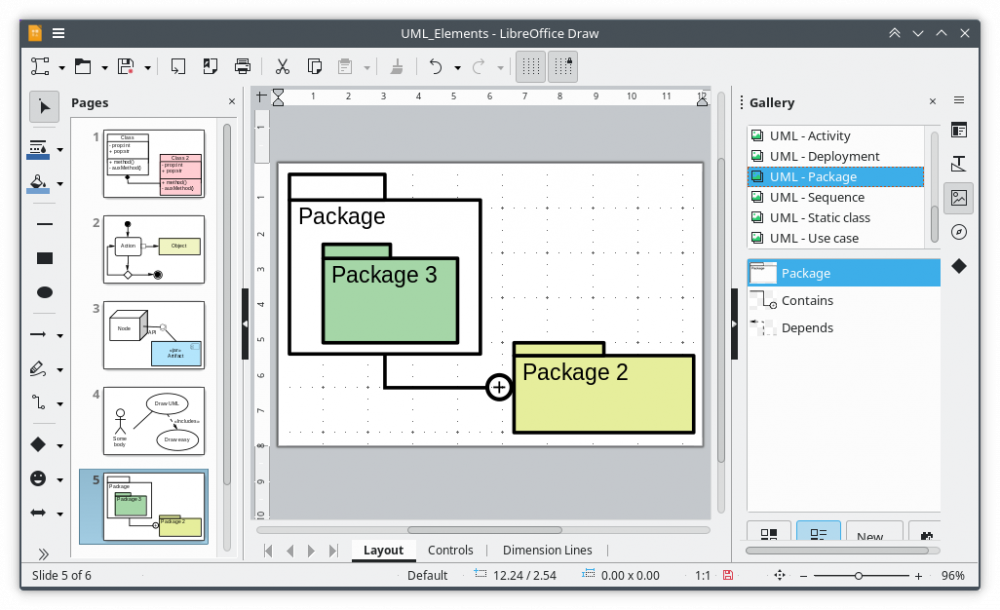Switch to the Controls layer tab

(450, 550)
